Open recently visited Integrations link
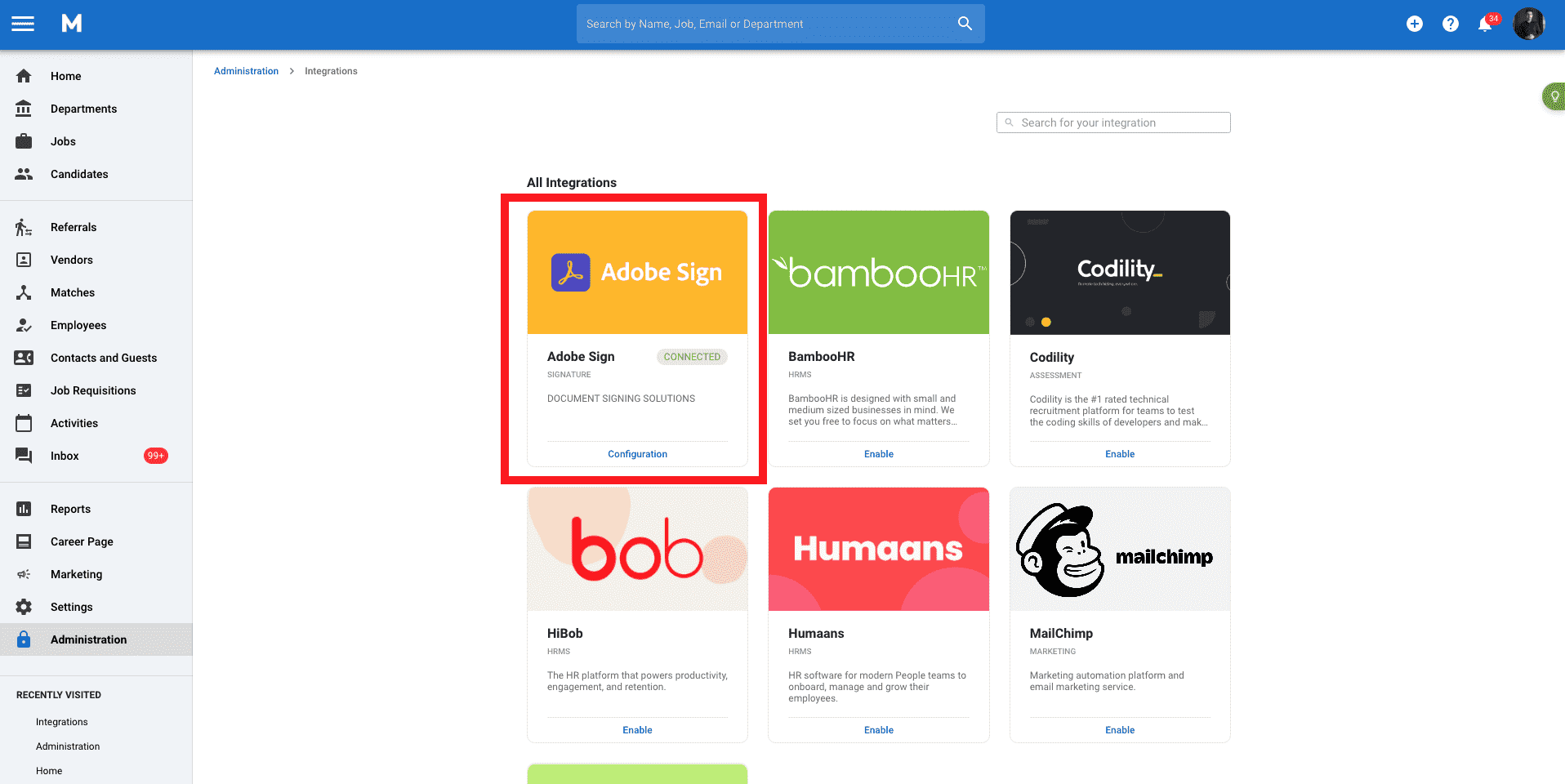1565x784 pixels. (x=62, y=722)
